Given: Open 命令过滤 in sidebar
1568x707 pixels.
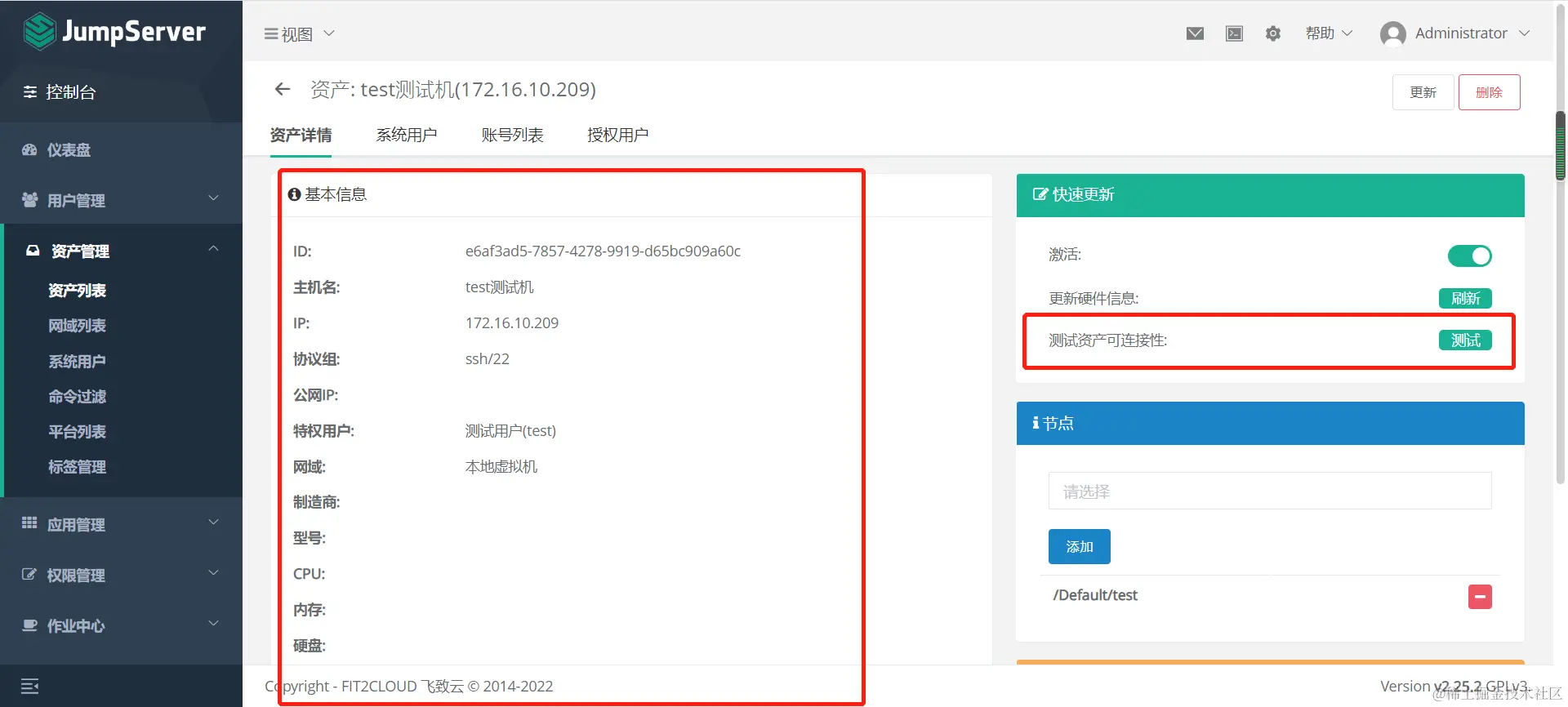Looking at the screenshot, I should 77,397.
